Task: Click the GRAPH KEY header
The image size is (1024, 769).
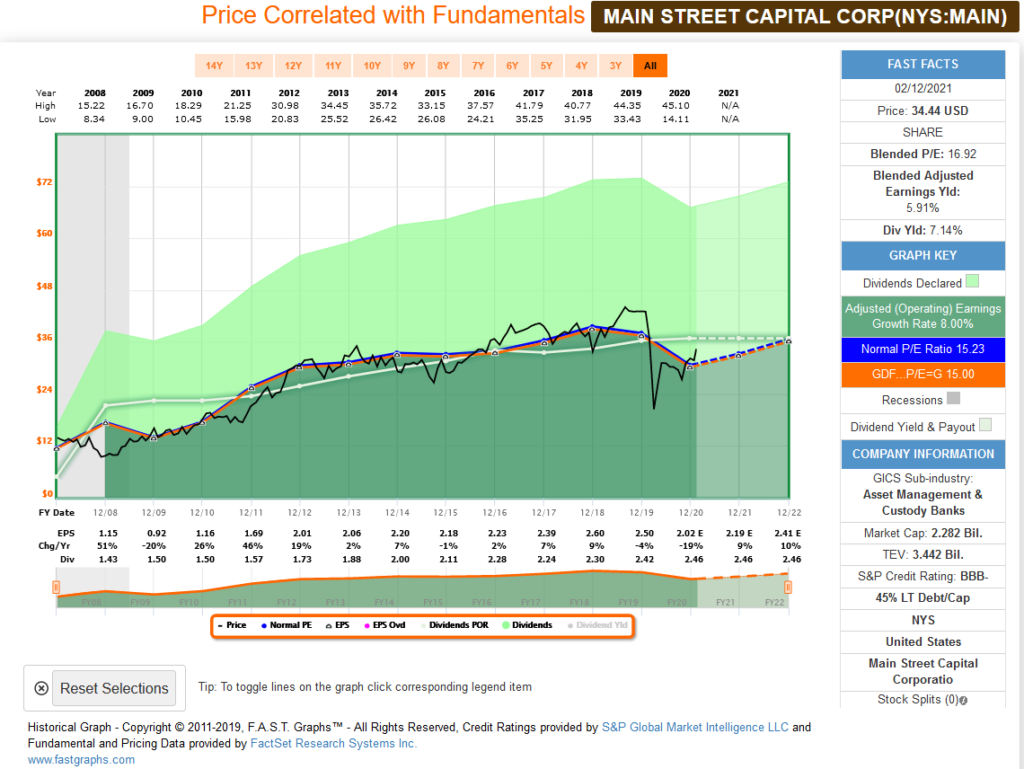Action: [923, 256]
